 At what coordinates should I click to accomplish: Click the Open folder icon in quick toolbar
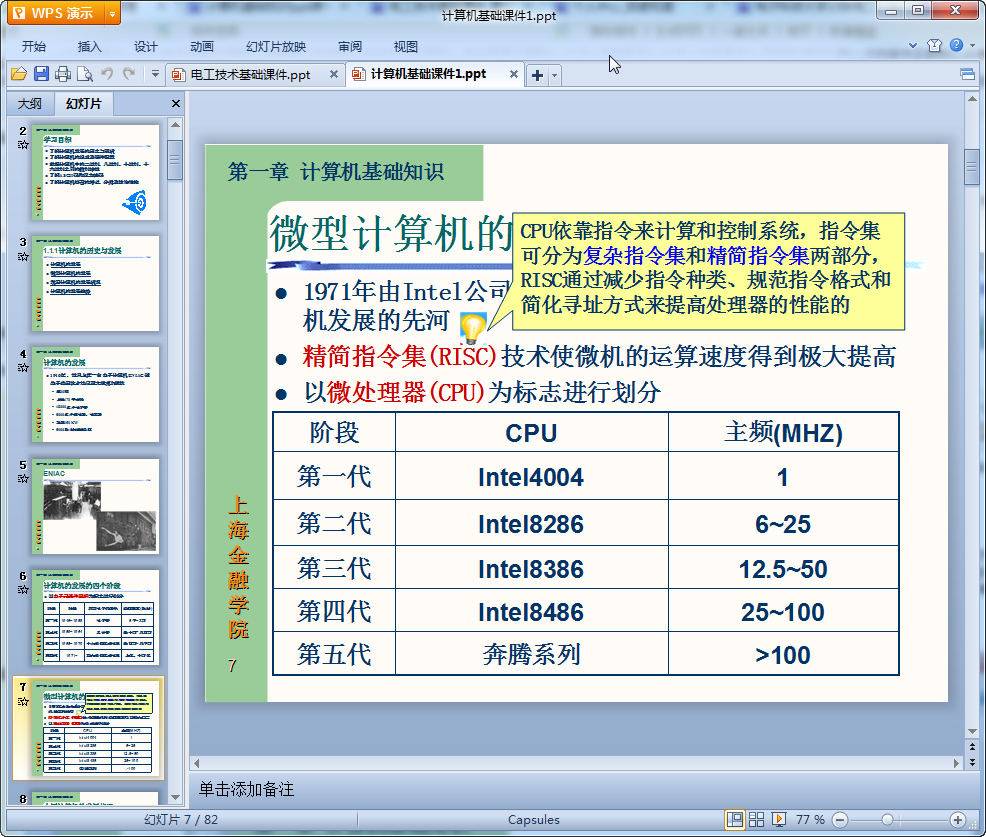pos(18,74)
